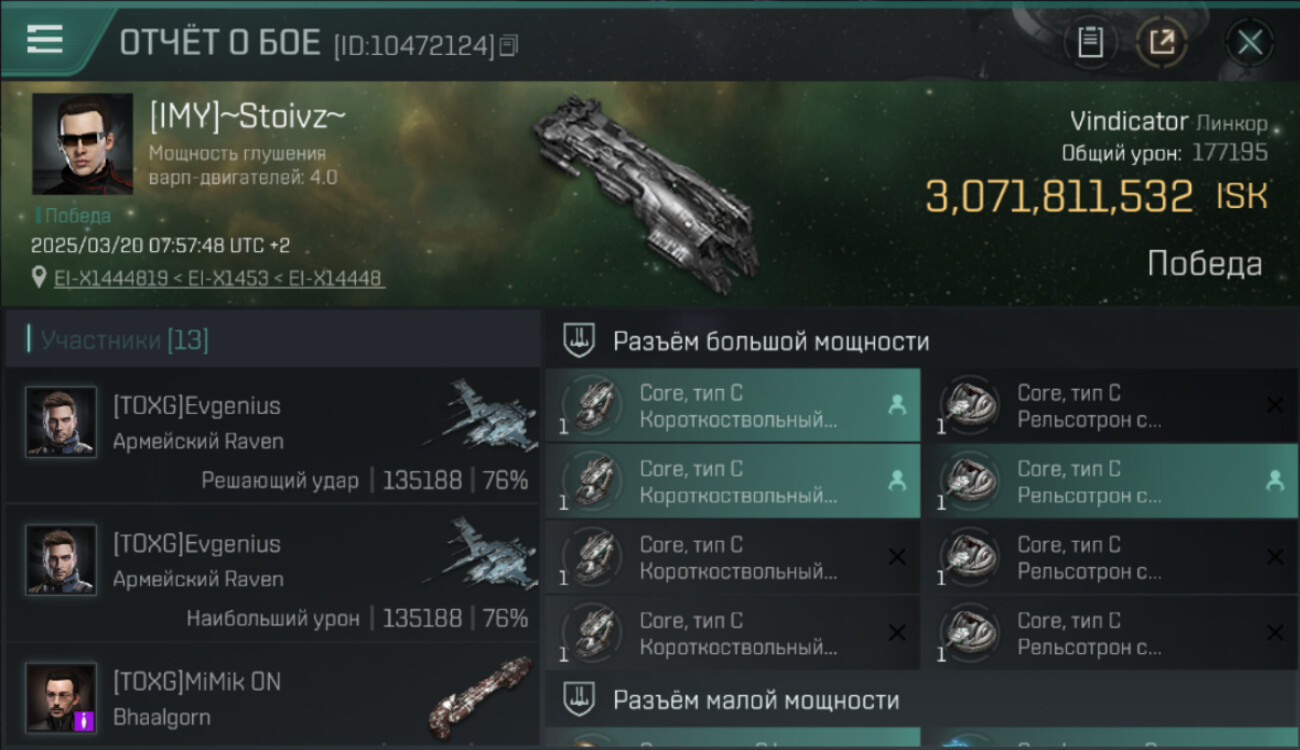The height and width of the screenshot is (750, 1300).
Task: Click person marker on second Короткоствольный module
Action: click(897, 481)
